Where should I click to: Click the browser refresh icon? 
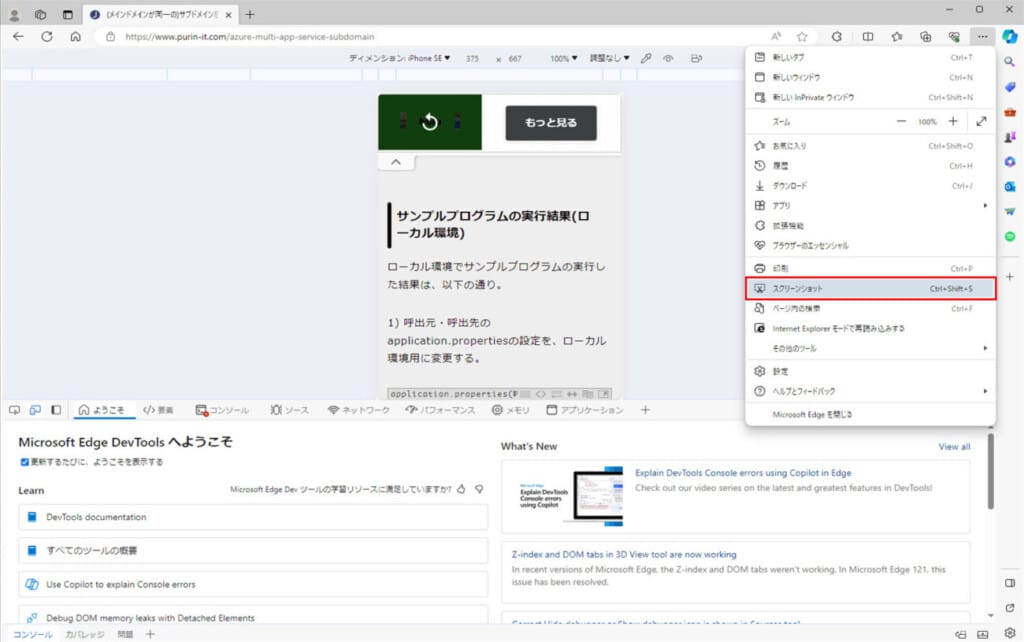(x=46, y=36)
